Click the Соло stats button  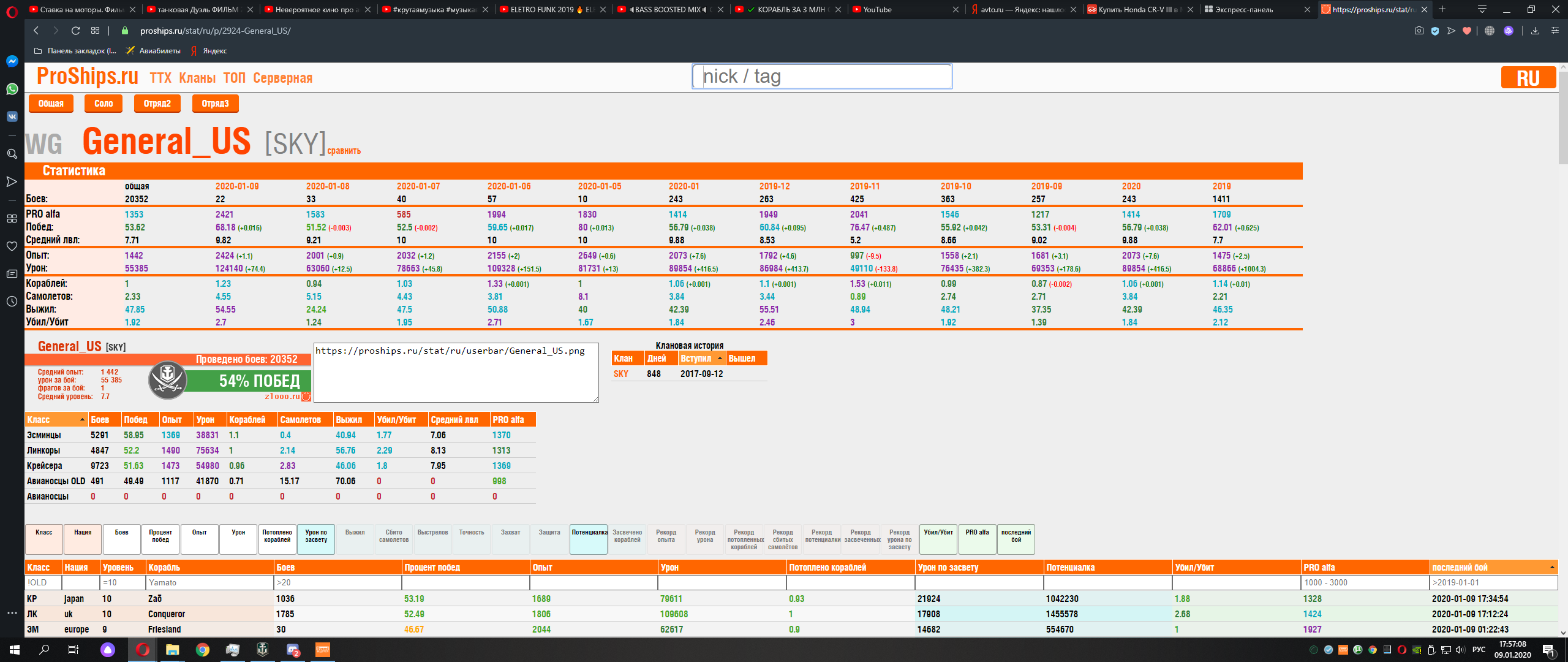click(x=104, y=104)
